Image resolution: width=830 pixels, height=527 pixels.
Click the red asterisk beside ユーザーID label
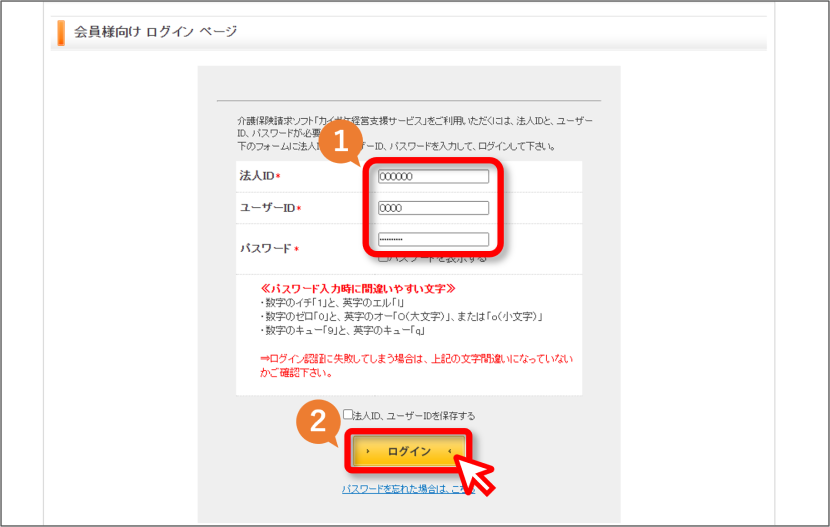[x=299, y=208]
